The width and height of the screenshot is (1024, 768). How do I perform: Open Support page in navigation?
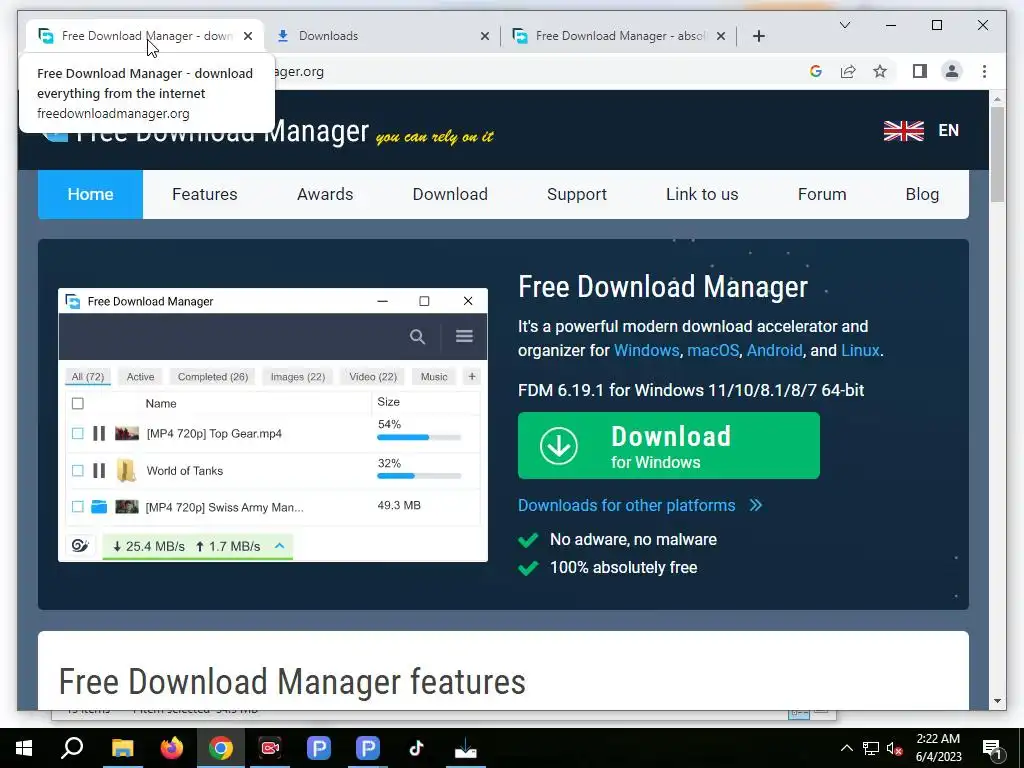coord(577,195)
